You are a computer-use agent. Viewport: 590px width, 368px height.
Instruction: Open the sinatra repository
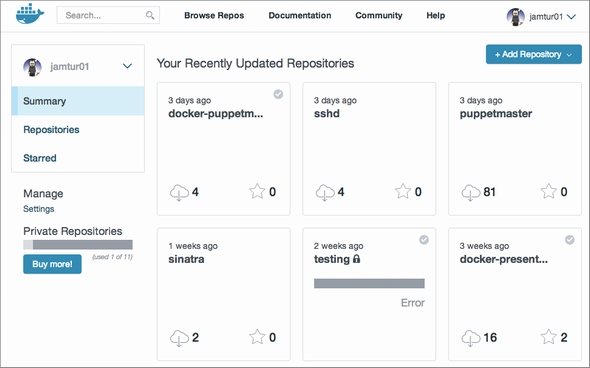(186, 259)
